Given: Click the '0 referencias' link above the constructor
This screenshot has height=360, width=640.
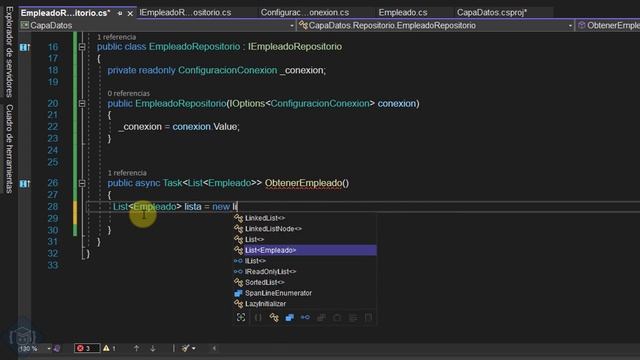Looking at the screenshot, I should [x=129, y=93].
